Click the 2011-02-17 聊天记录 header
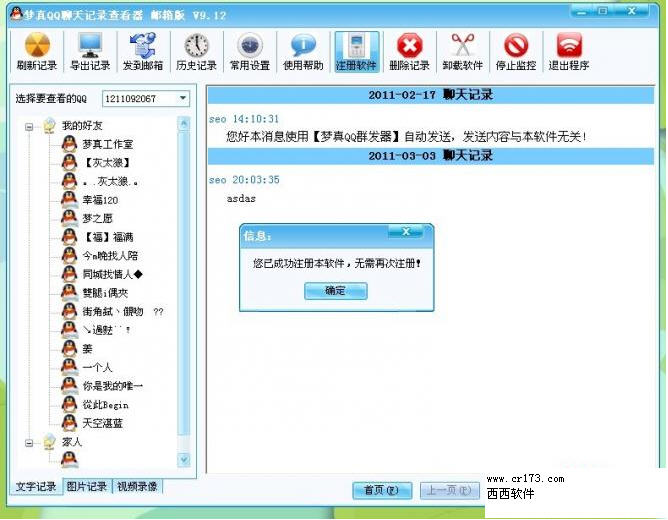This screenshot has width=668, height=520. pyautogui.click(x=431, y=95)
